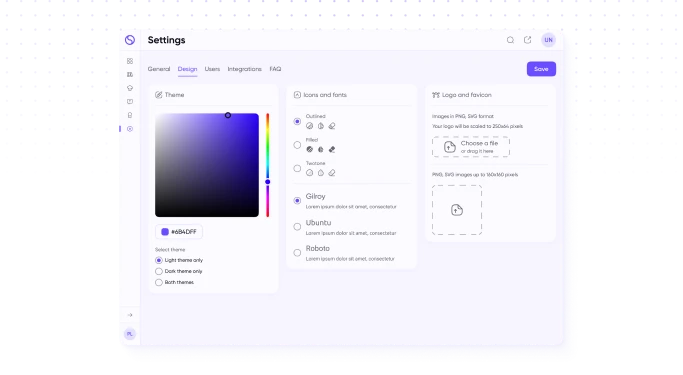This screenshot has width=683, height=375.
Task: Open the UN user avatar
Action: point(548,40)
